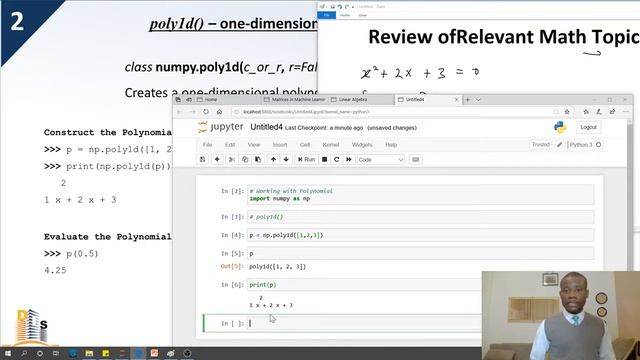Viewport: 640px width, 360px height.
Task: Open the Jupyter Kernel menu
Action: (331, 145)
